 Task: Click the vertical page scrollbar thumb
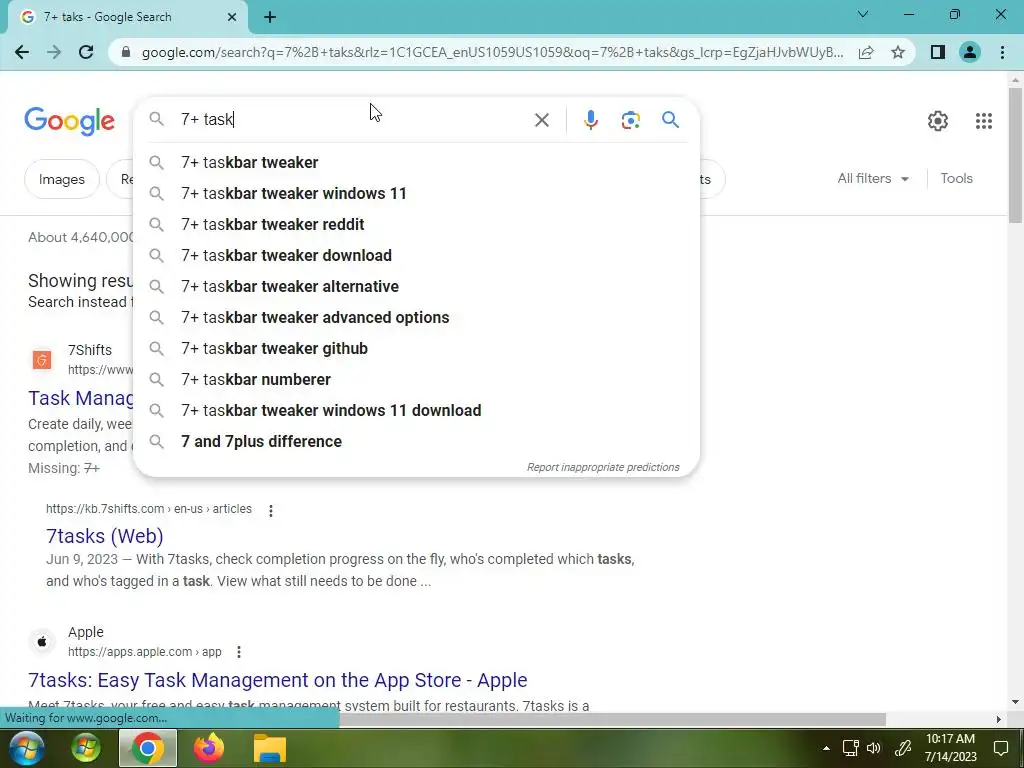1015,155
